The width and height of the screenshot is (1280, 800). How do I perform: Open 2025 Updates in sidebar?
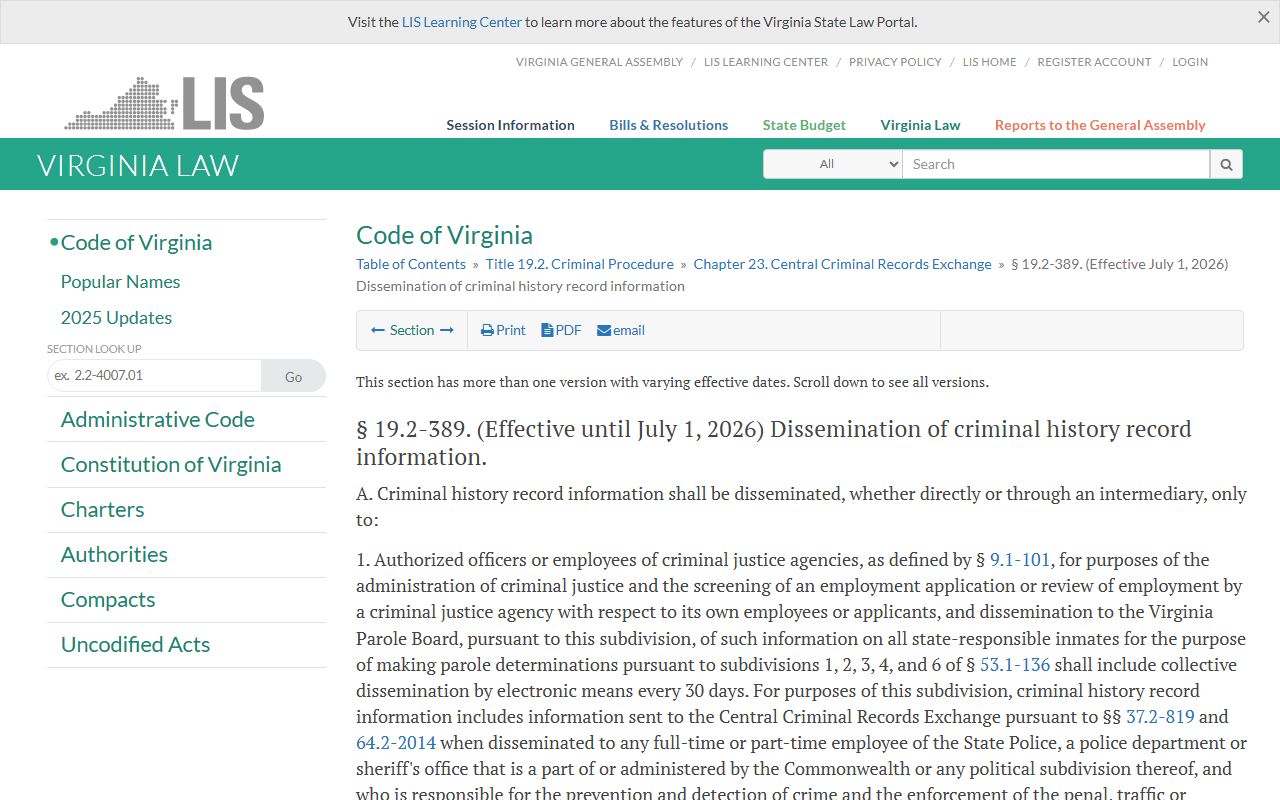(116, 318)
